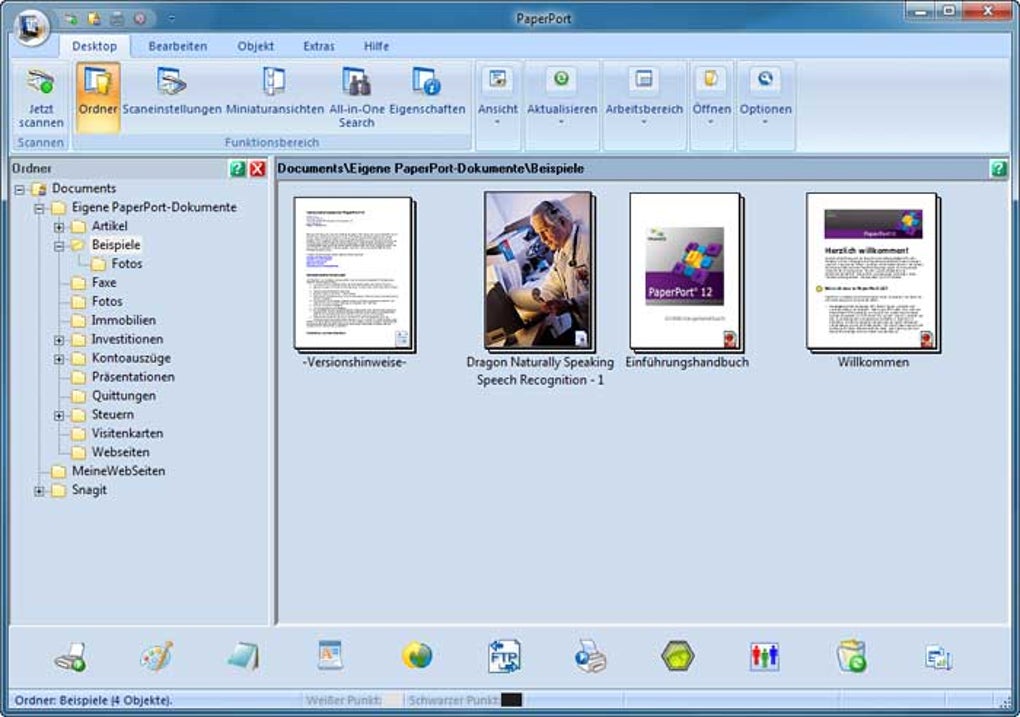Switch to the Hilfe ribbon tab

tap(376, 46)
